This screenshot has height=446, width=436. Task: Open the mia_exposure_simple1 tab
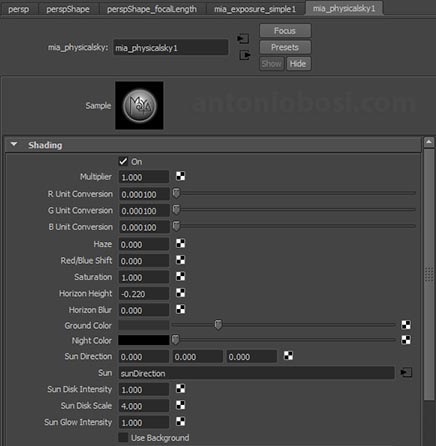pyautogui.click(x=255, y=9)
